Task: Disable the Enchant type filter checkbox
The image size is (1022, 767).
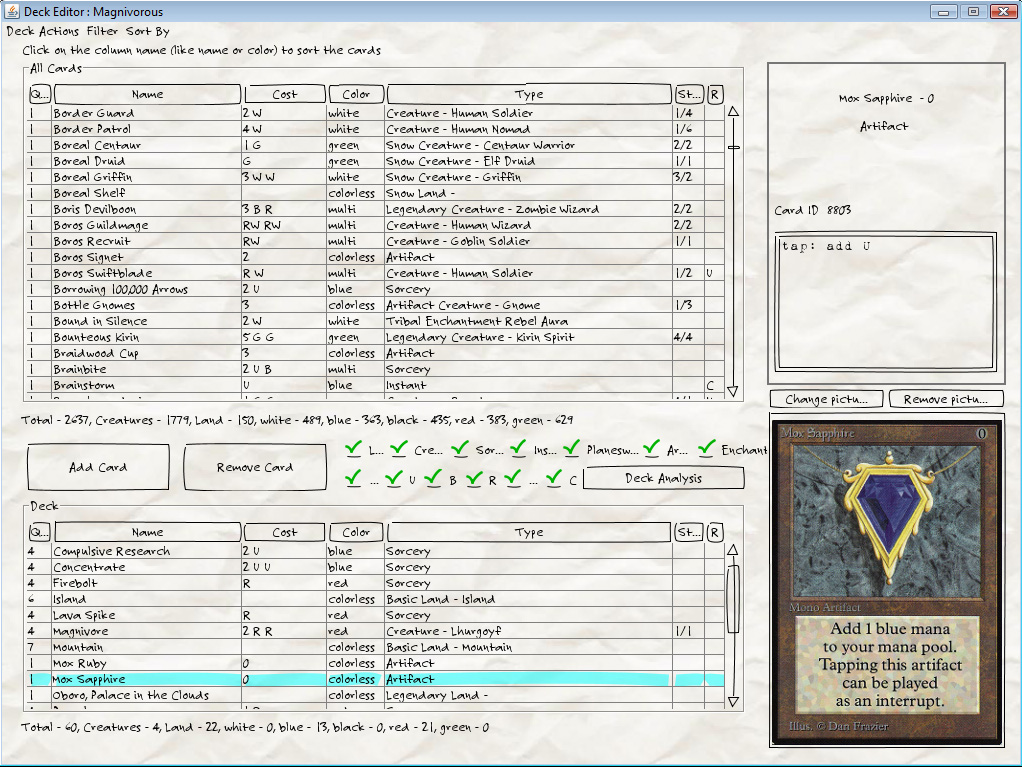Action: (706, 449)
